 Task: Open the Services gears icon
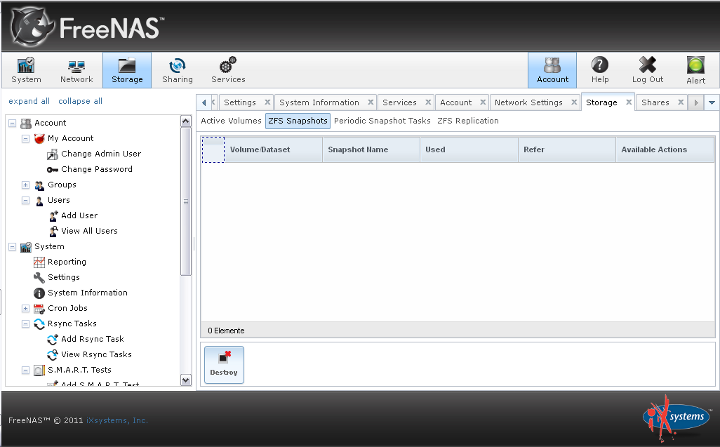(x=228, y=70)
